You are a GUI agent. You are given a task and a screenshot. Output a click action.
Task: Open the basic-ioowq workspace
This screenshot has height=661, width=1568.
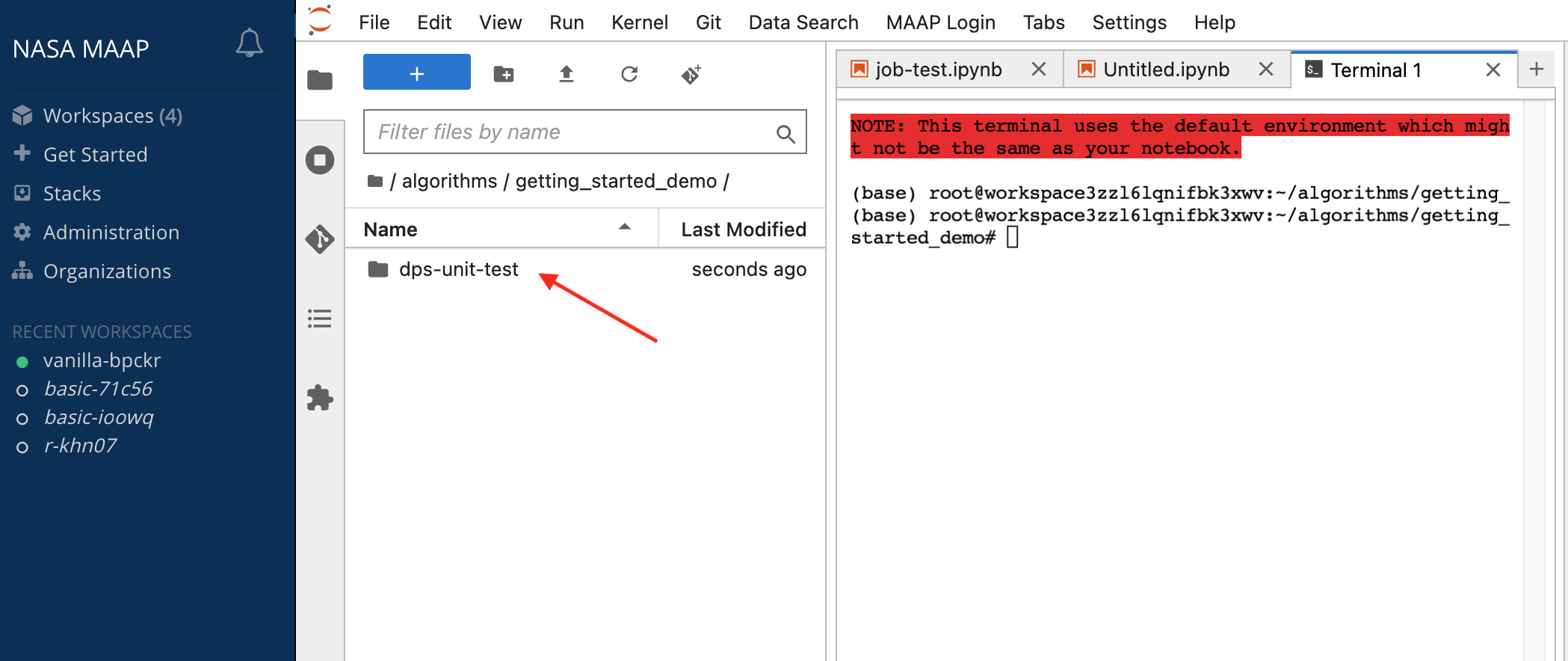(x=99, y=417)
